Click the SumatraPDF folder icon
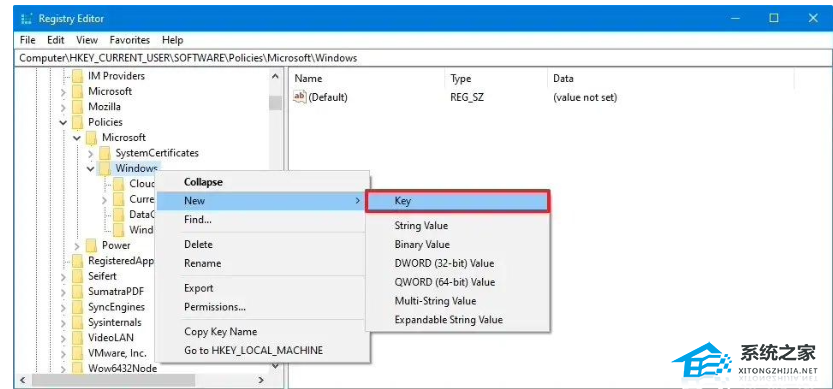The image size is (833, 389). (x=78, y=292)
